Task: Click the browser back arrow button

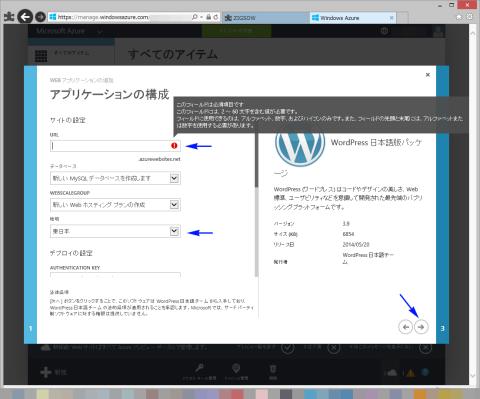Action: [25, 16]
